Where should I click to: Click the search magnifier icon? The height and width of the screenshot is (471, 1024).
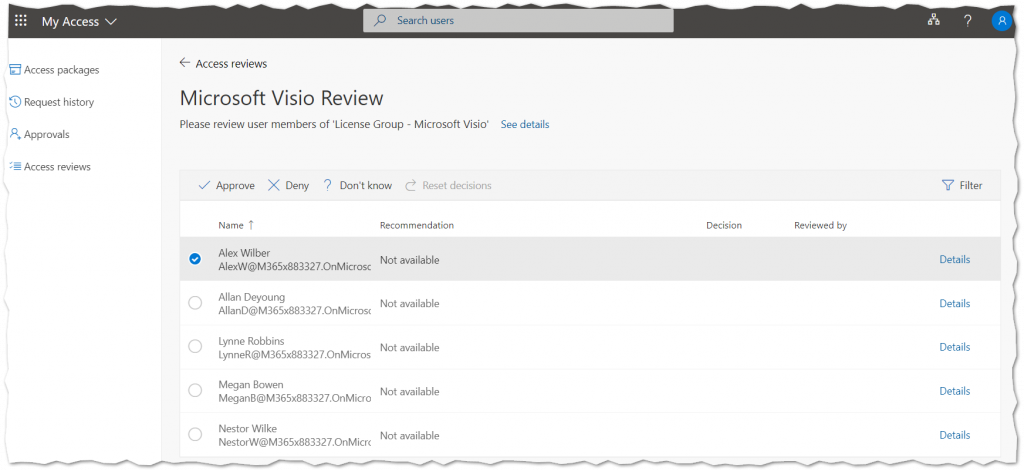pos(379,20)
